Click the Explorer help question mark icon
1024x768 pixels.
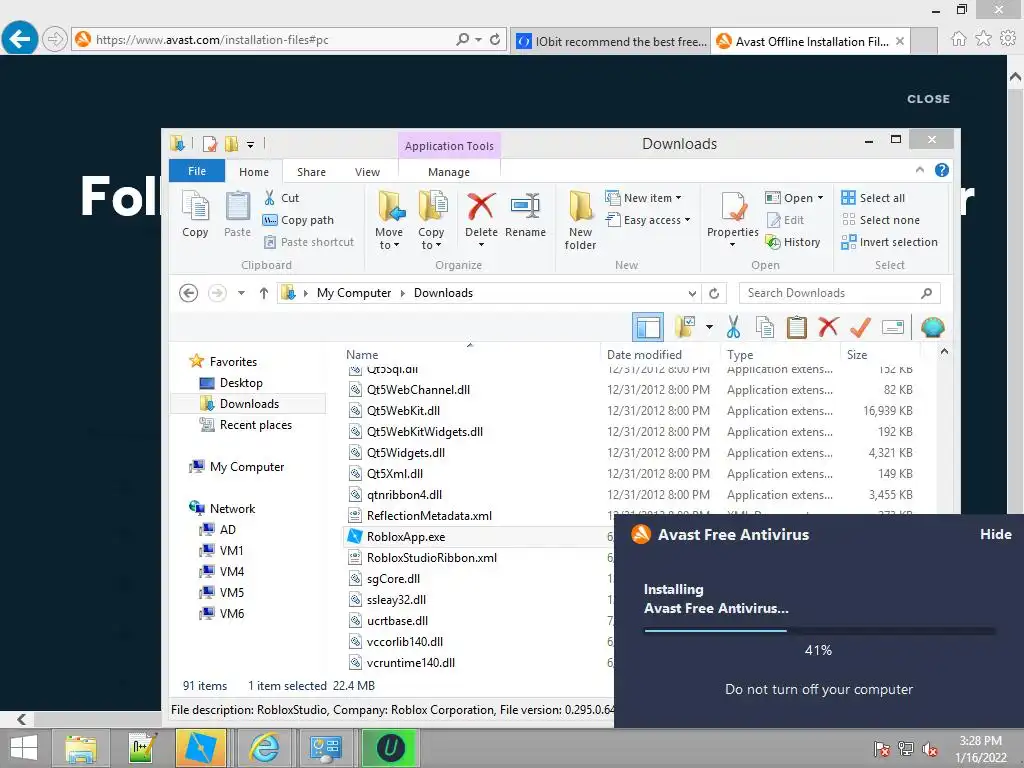click(x=942, y=170)
